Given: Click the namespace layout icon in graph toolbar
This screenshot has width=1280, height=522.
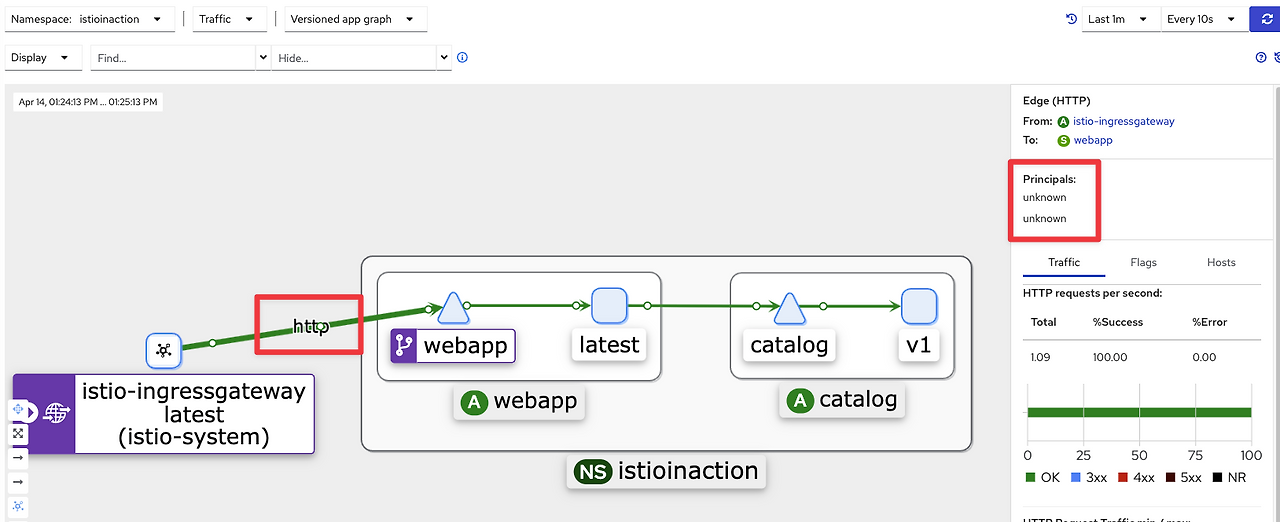Looking at the screenshot, I should click(18, 507).
